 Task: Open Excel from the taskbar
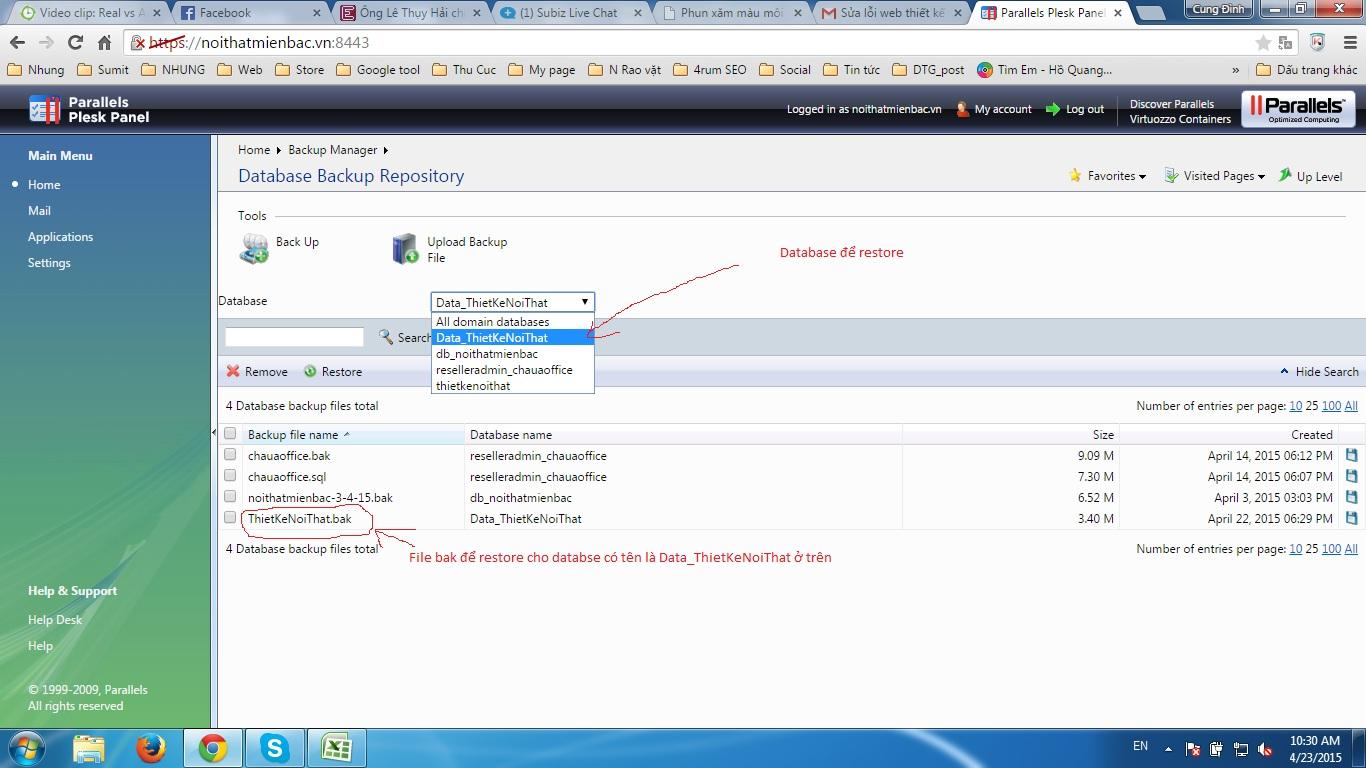pyautogui.click(x=335, y=748)
